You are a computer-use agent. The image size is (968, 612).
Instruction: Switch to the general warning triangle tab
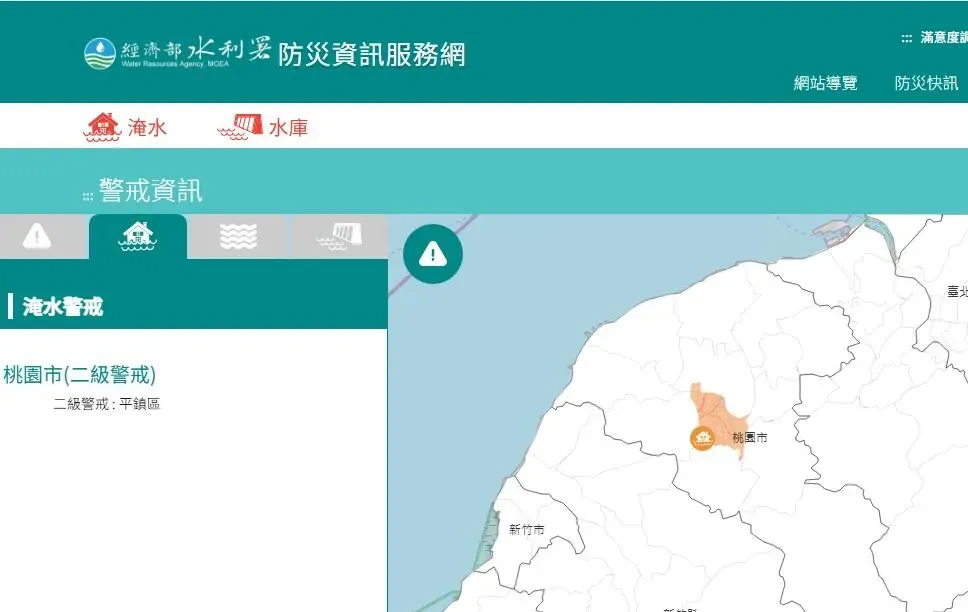pos(37,236)
